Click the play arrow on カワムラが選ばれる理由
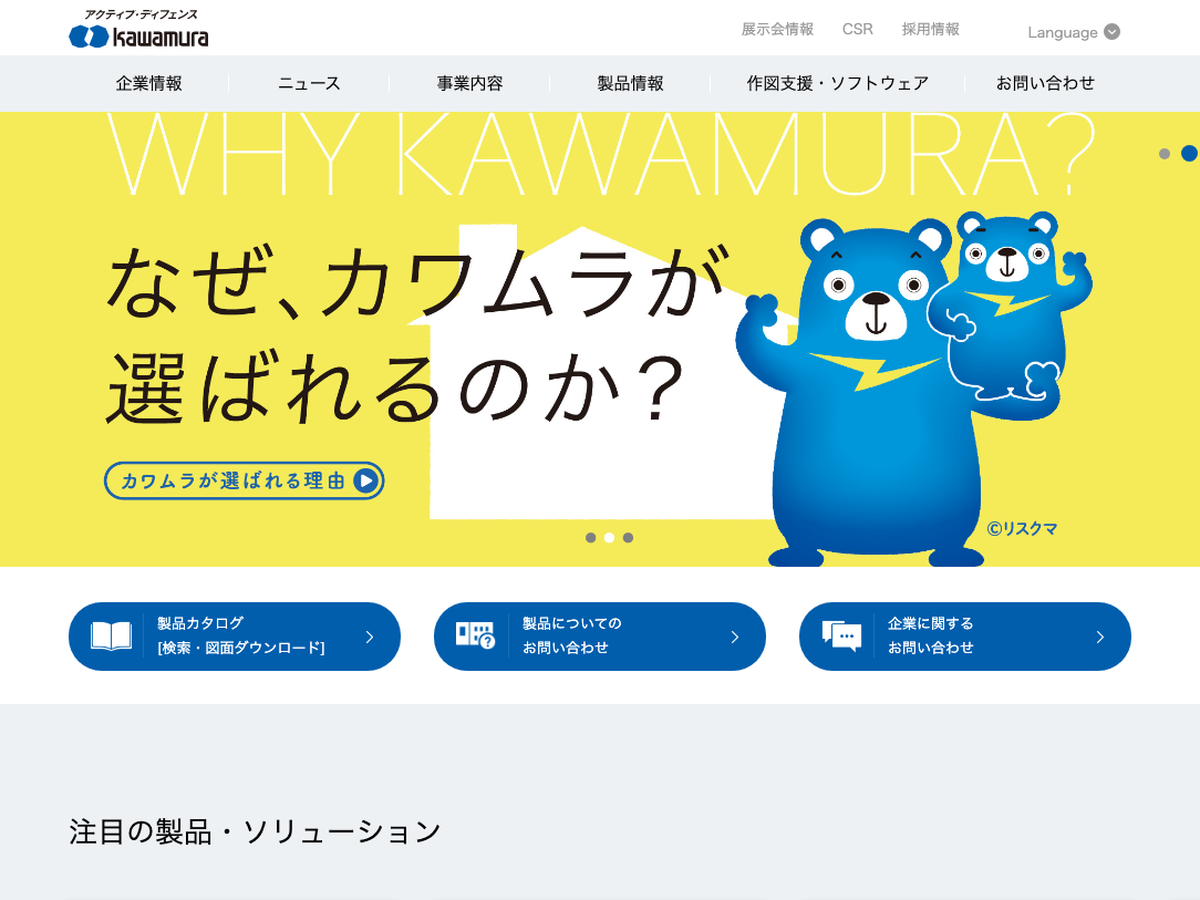This screenshot has height=900, width=1200. point(366,481)
